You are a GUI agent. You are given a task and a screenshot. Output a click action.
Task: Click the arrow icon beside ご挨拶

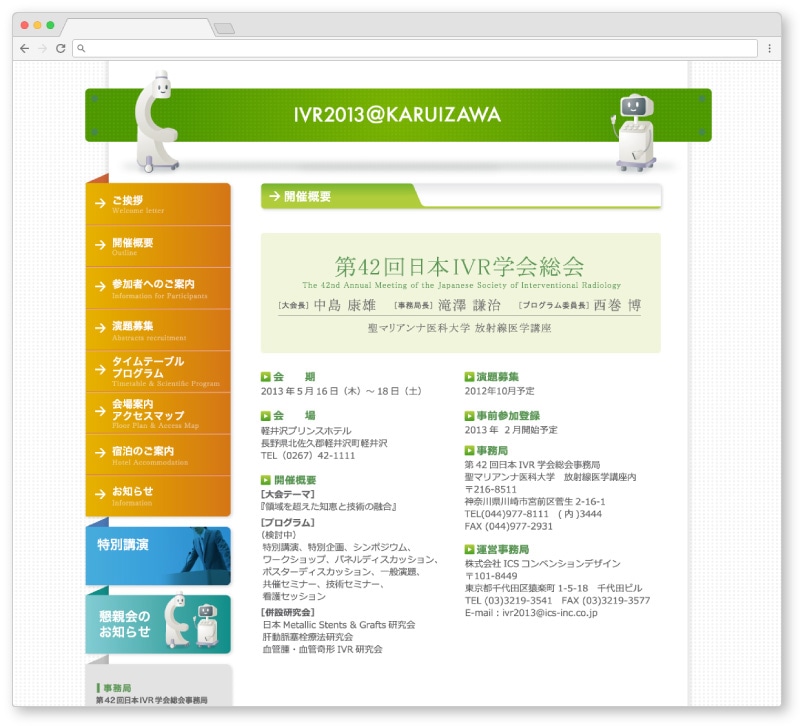tap(100, 204)
